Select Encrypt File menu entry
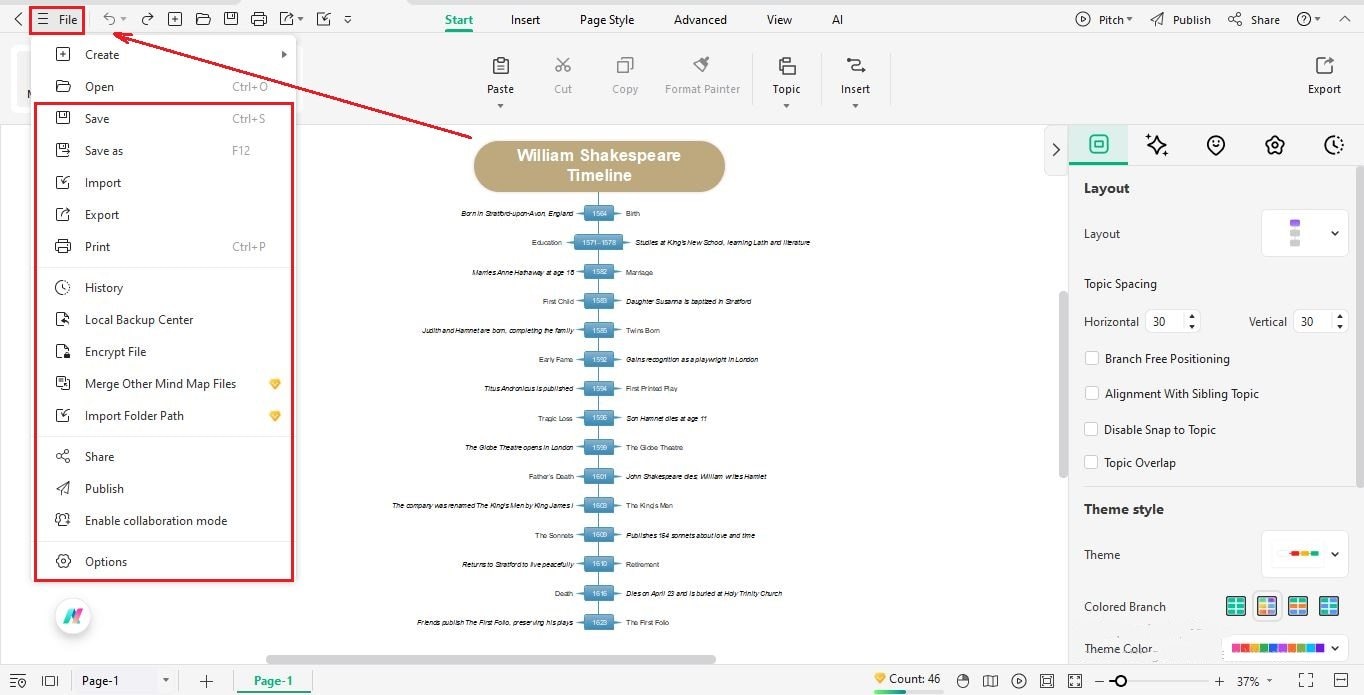 (x=165, y=351)
